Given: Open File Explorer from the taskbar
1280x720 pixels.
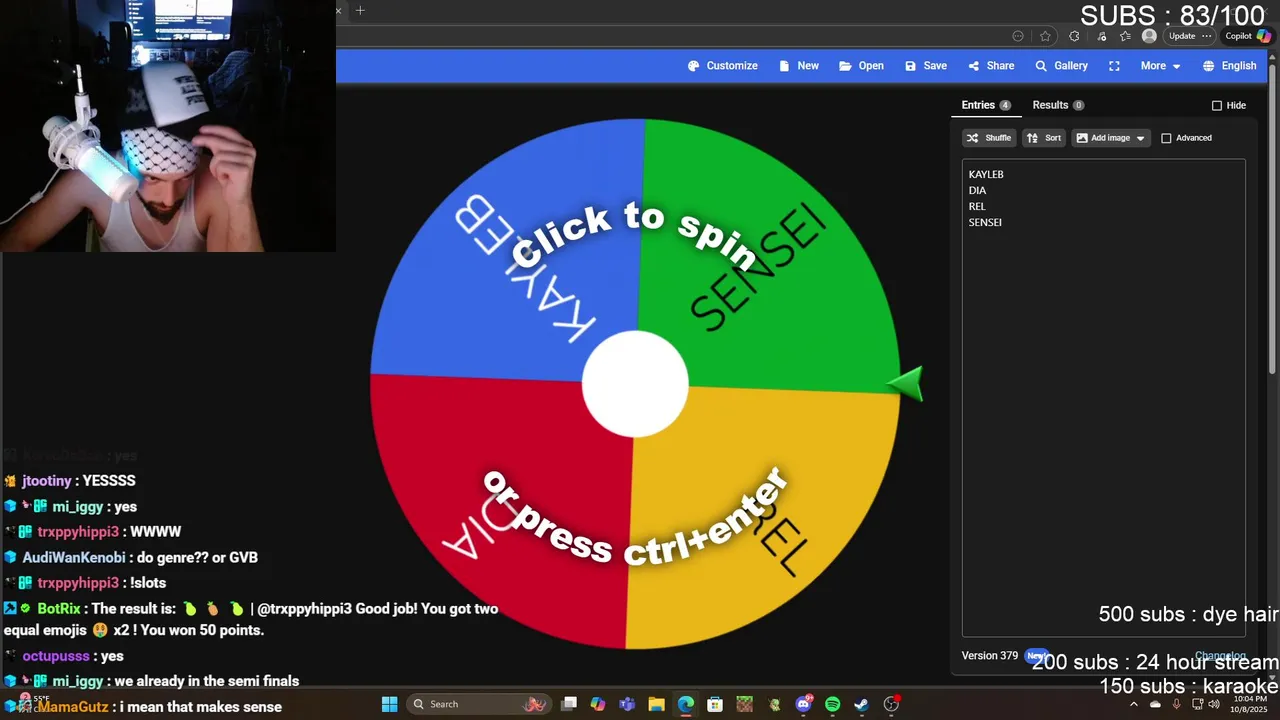Looking at the screenshot, I should pyautogui.click(x=656, y=704).
